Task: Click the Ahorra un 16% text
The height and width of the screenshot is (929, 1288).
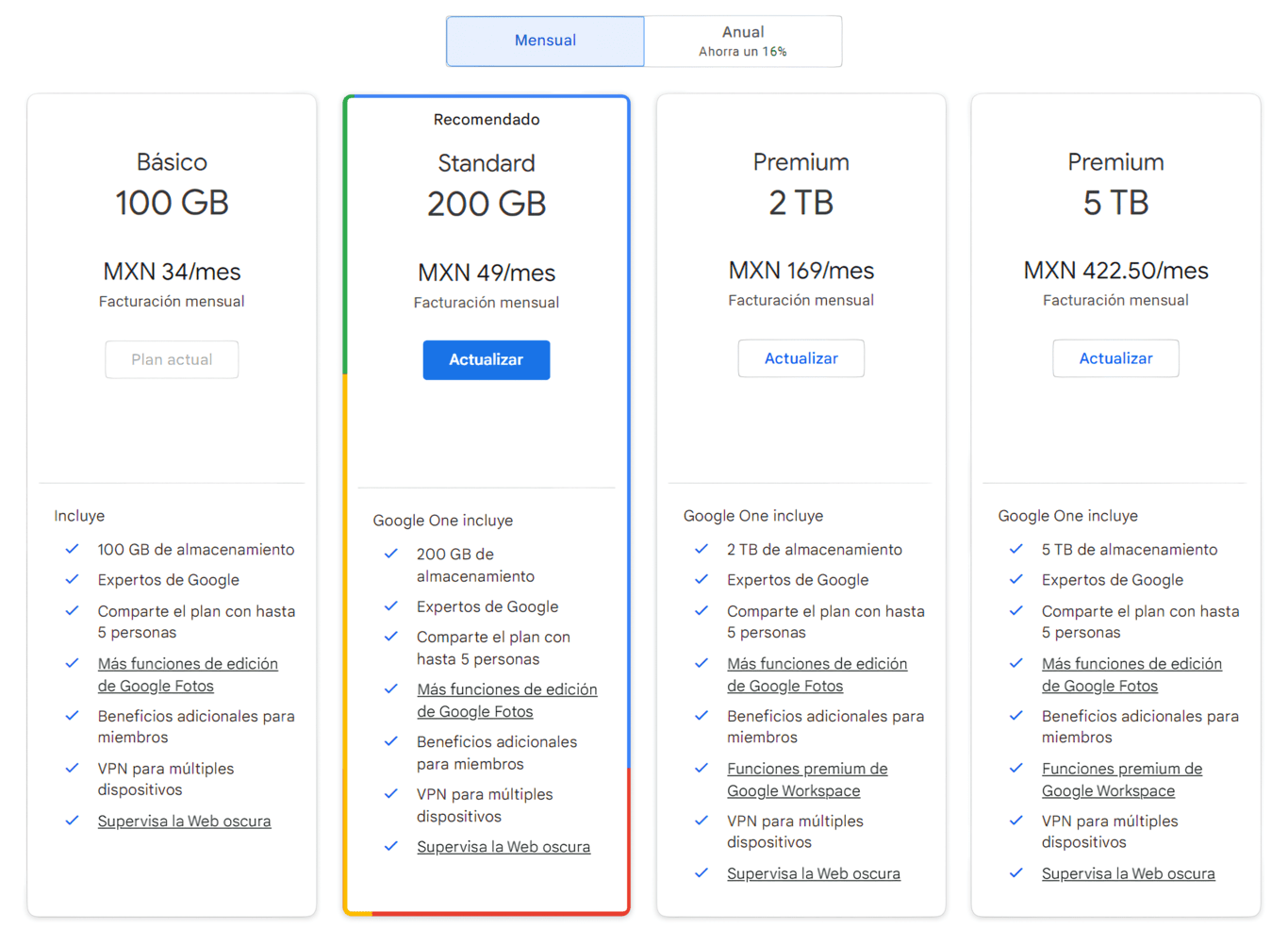Action: (743, 52)
